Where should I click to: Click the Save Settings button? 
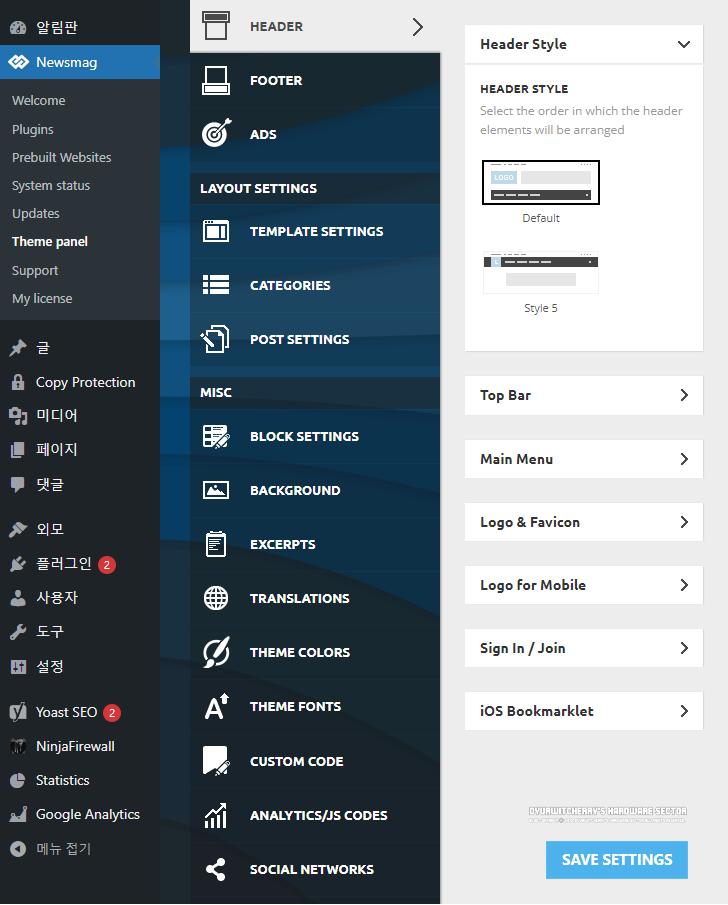[617, 860]
